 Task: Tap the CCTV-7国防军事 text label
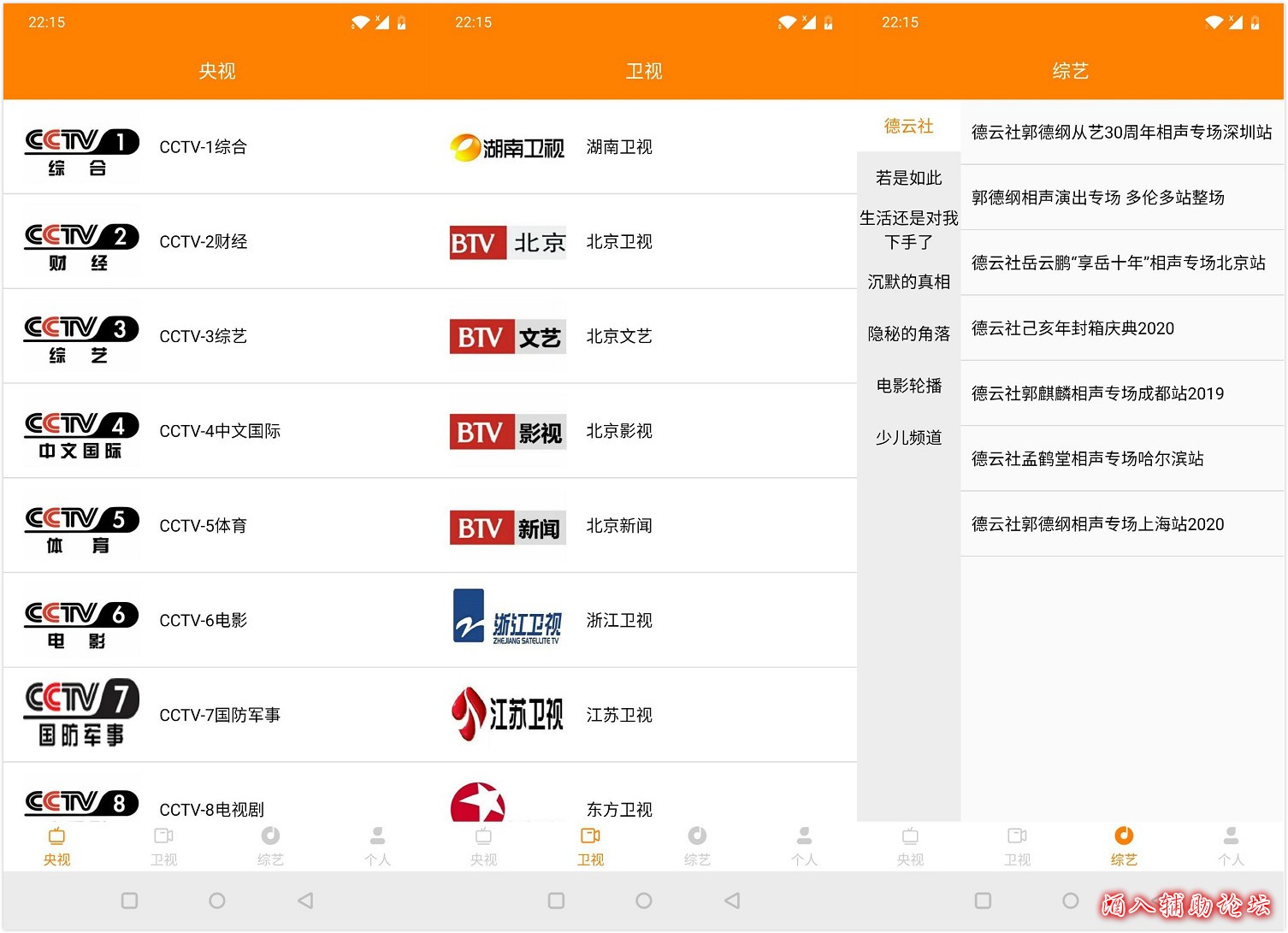(x=220, y=715)
